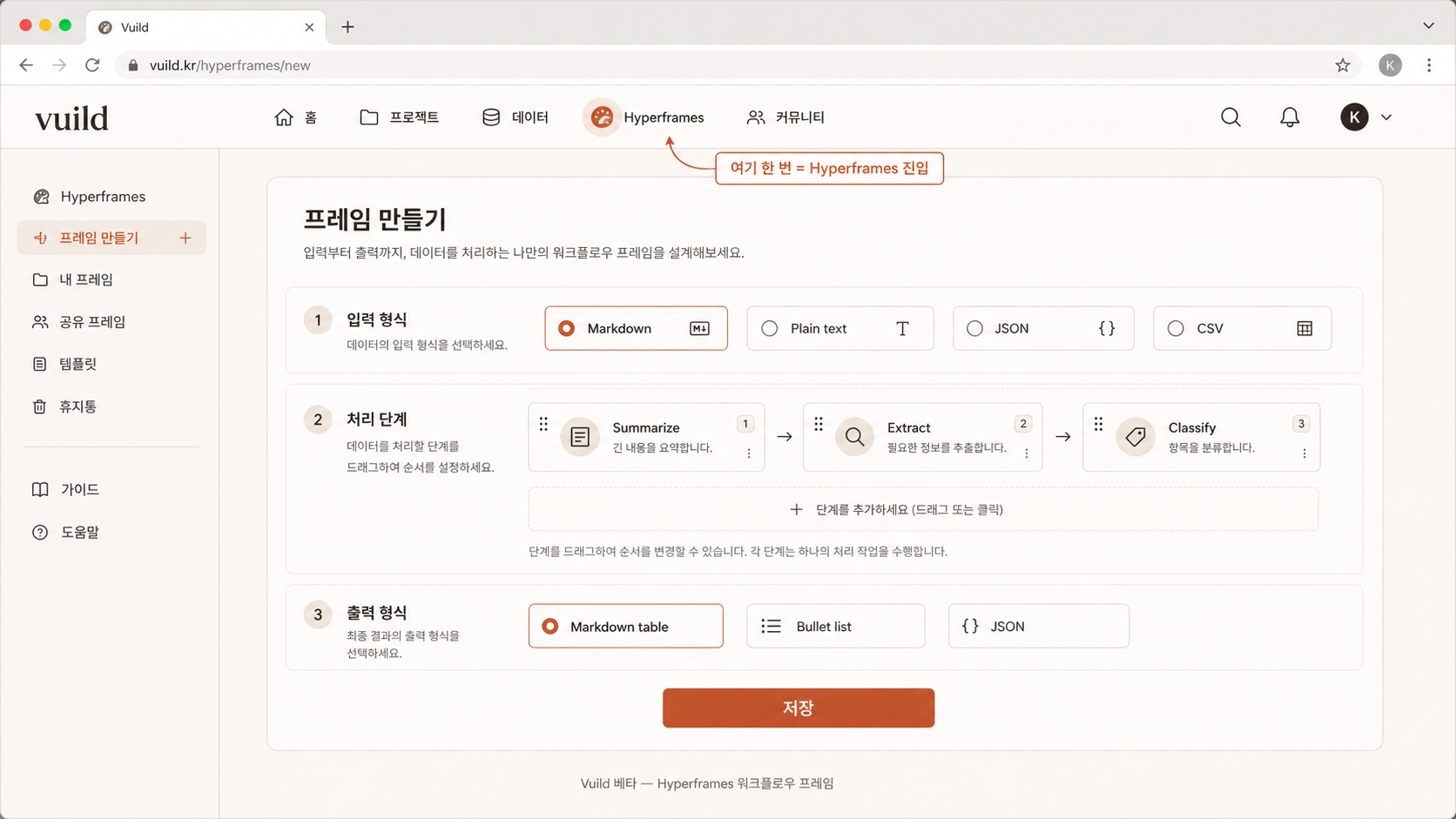Screen dimensions: 1456x819
Task: Click the browser profile K icon in the toolbar
Action: coord(1391,65)
